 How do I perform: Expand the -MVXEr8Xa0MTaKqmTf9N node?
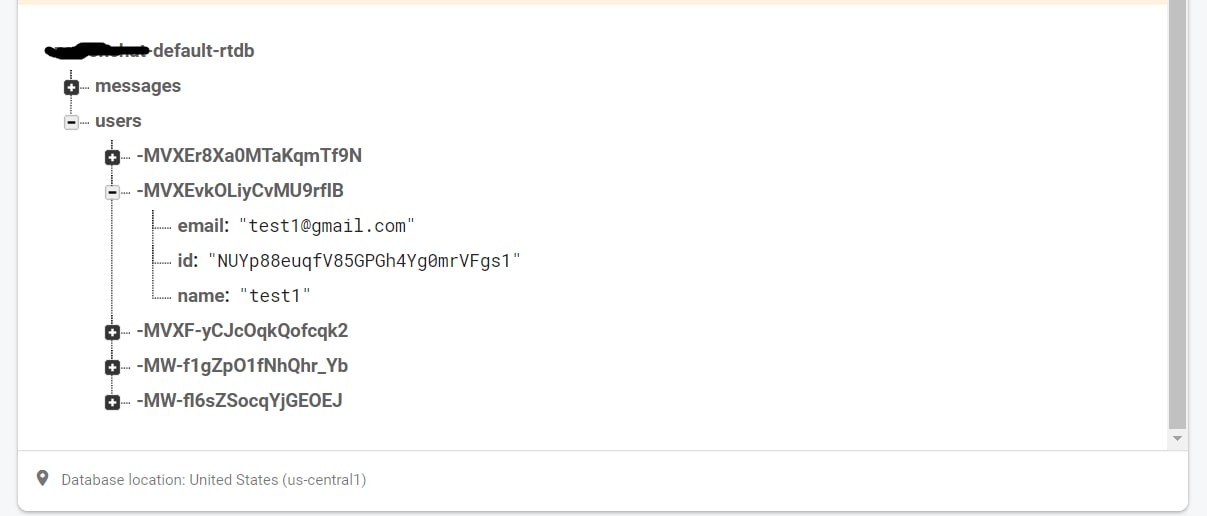pyautogui.click(x=112, y=157)
